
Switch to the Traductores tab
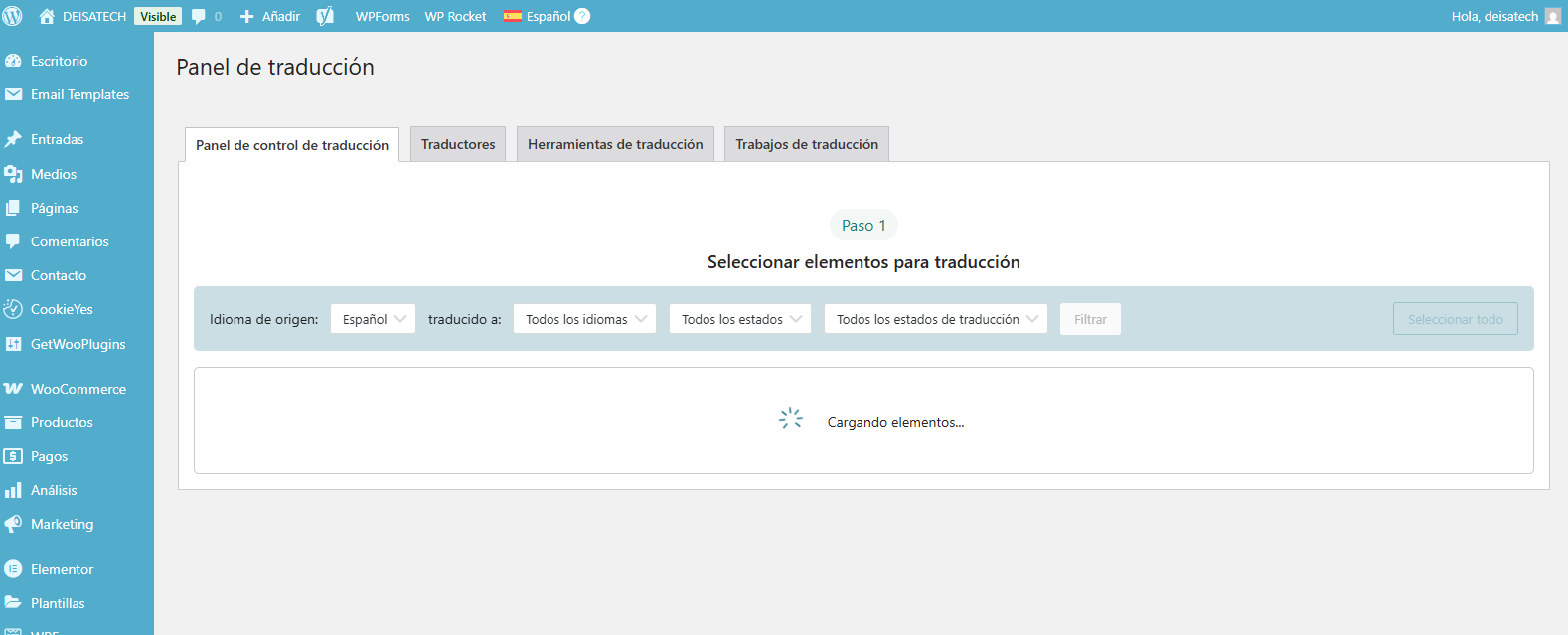[x=458, y=144]
